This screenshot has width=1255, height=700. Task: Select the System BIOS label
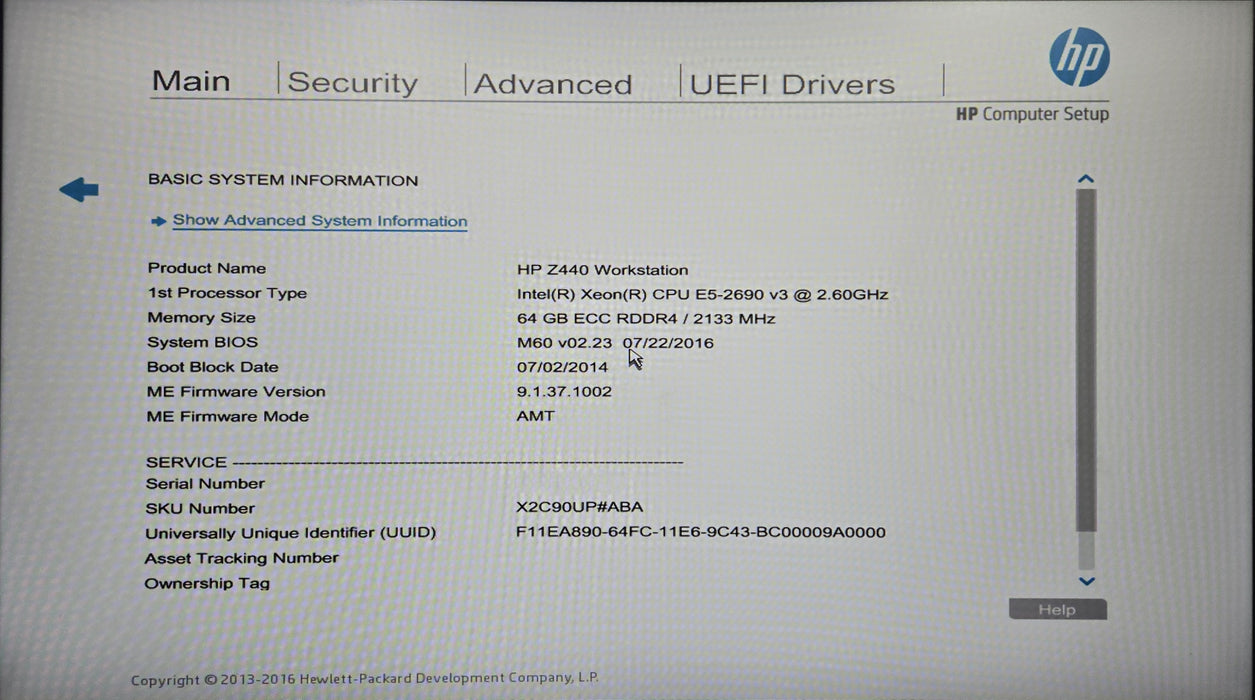pos(202,342)
